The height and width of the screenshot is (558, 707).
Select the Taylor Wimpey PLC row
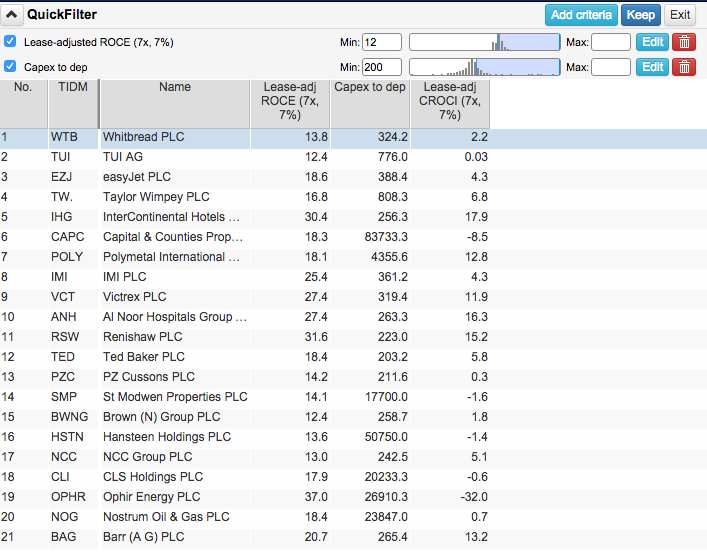pos(354,197)
